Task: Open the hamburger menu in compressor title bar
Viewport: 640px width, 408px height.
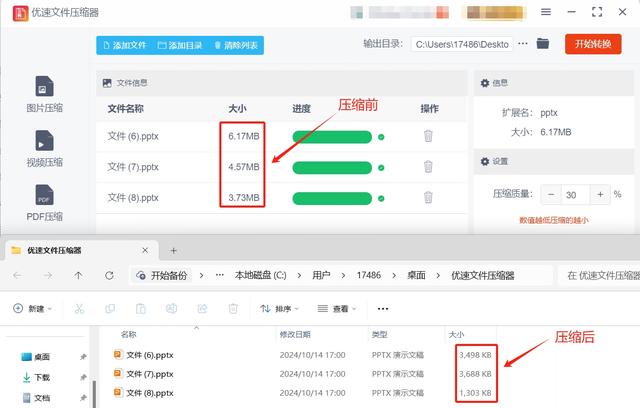Action: pos(546,12)
